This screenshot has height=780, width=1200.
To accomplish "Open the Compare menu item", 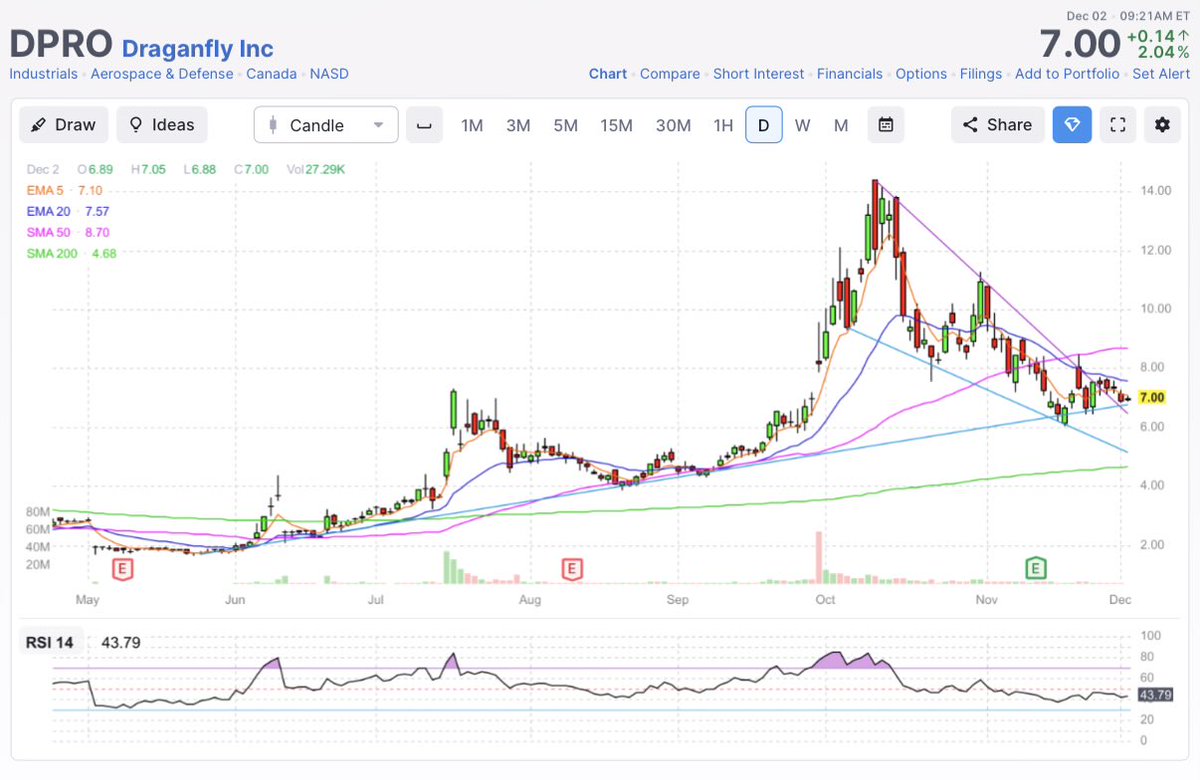I will (x=670, y=74).
